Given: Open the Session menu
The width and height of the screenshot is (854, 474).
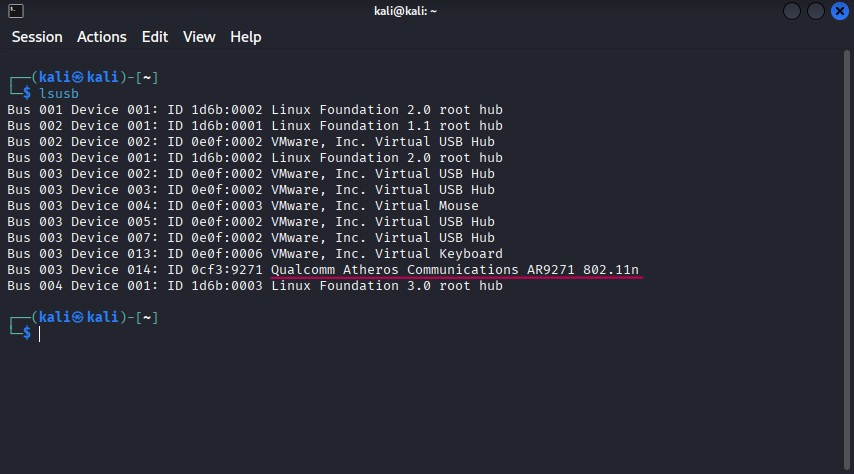Looking at the screenshot, I should point(37,37).
